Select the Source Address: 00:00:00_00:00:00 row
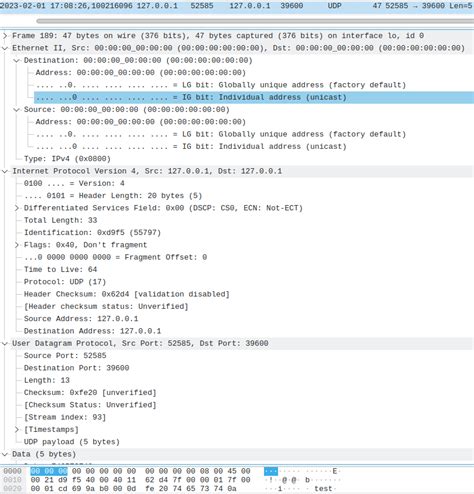 click(x=140, y=122)
